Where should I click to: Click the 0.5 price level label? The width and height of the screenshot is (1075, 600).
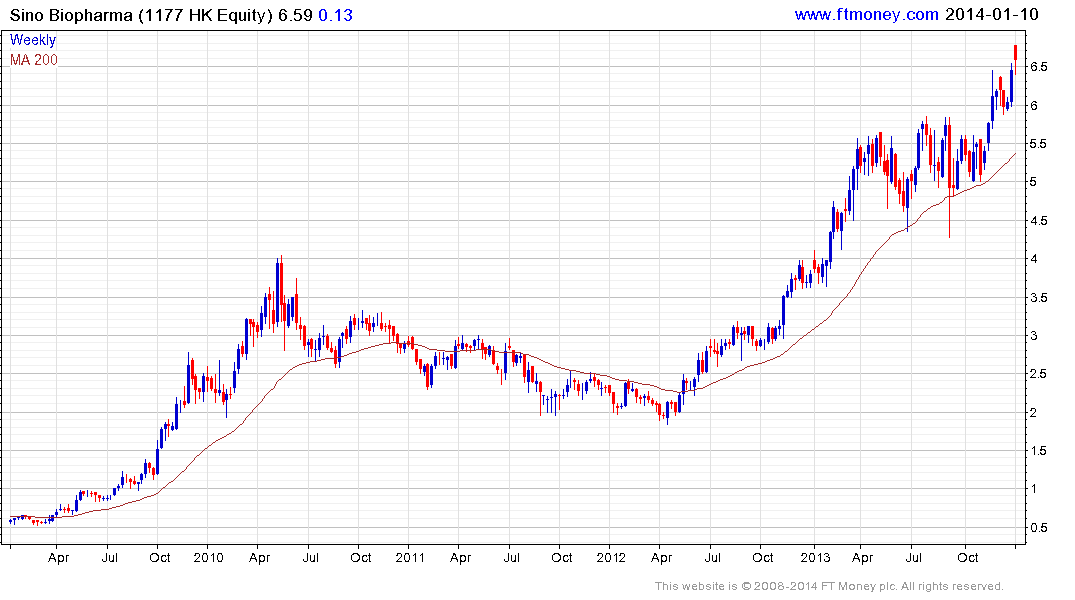(x=1037, y=528)
